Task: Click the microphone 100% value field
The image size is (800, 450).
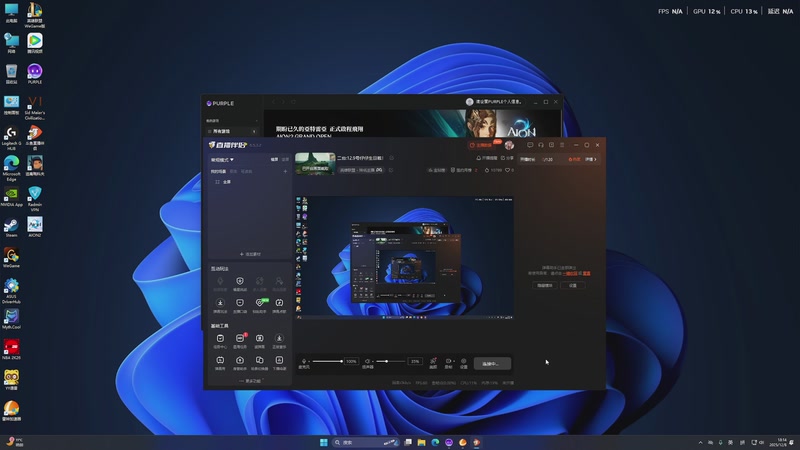Action: (x=351, y=361)
